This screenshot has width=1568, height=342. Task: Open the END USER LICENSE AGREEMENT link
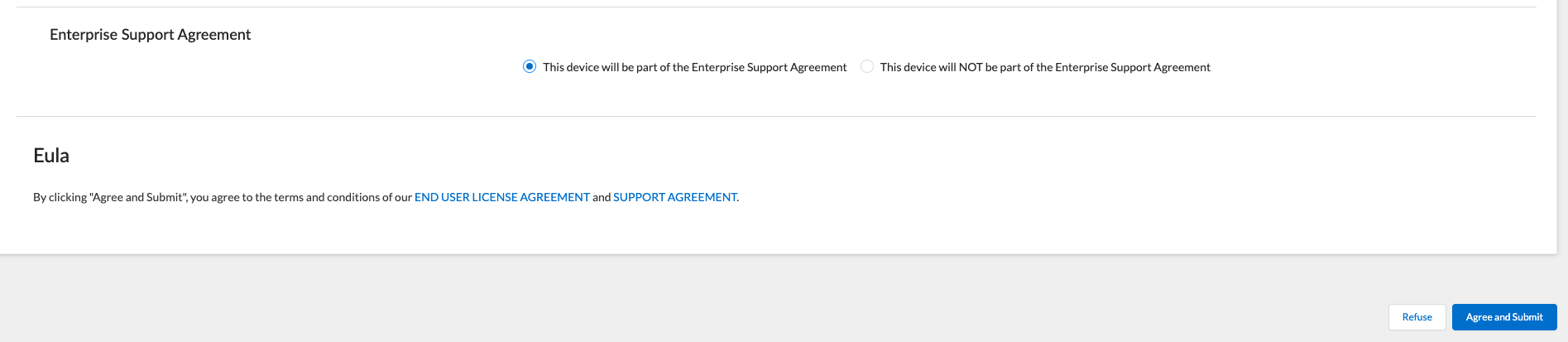pos(501,197)
